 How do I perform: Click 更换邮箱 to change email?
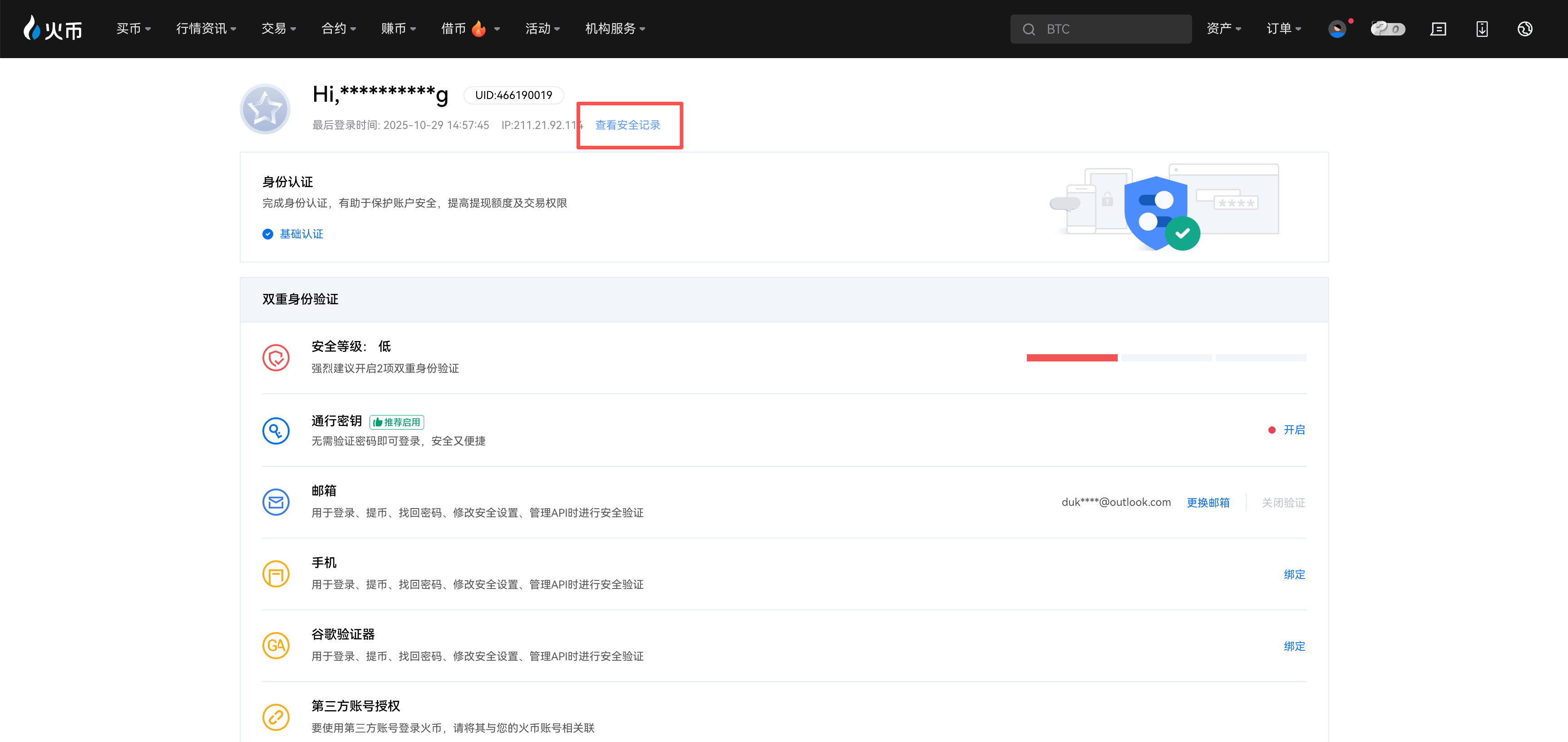pyautogui.click(x=1208, y=502)
